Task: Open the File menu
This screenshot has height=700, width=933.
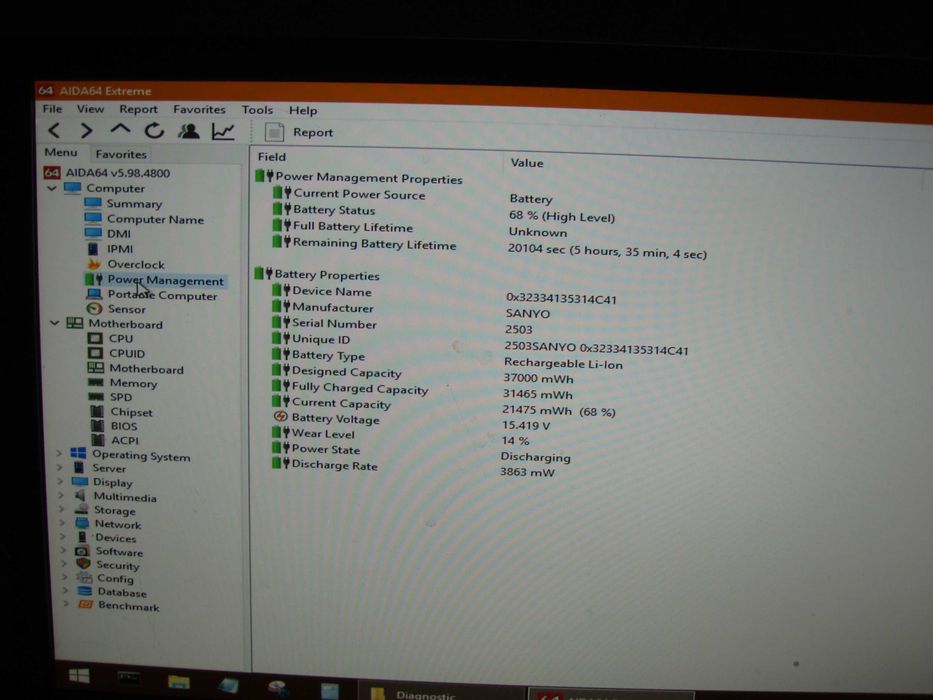Action: pyautogui.click(x=52, y=108)
